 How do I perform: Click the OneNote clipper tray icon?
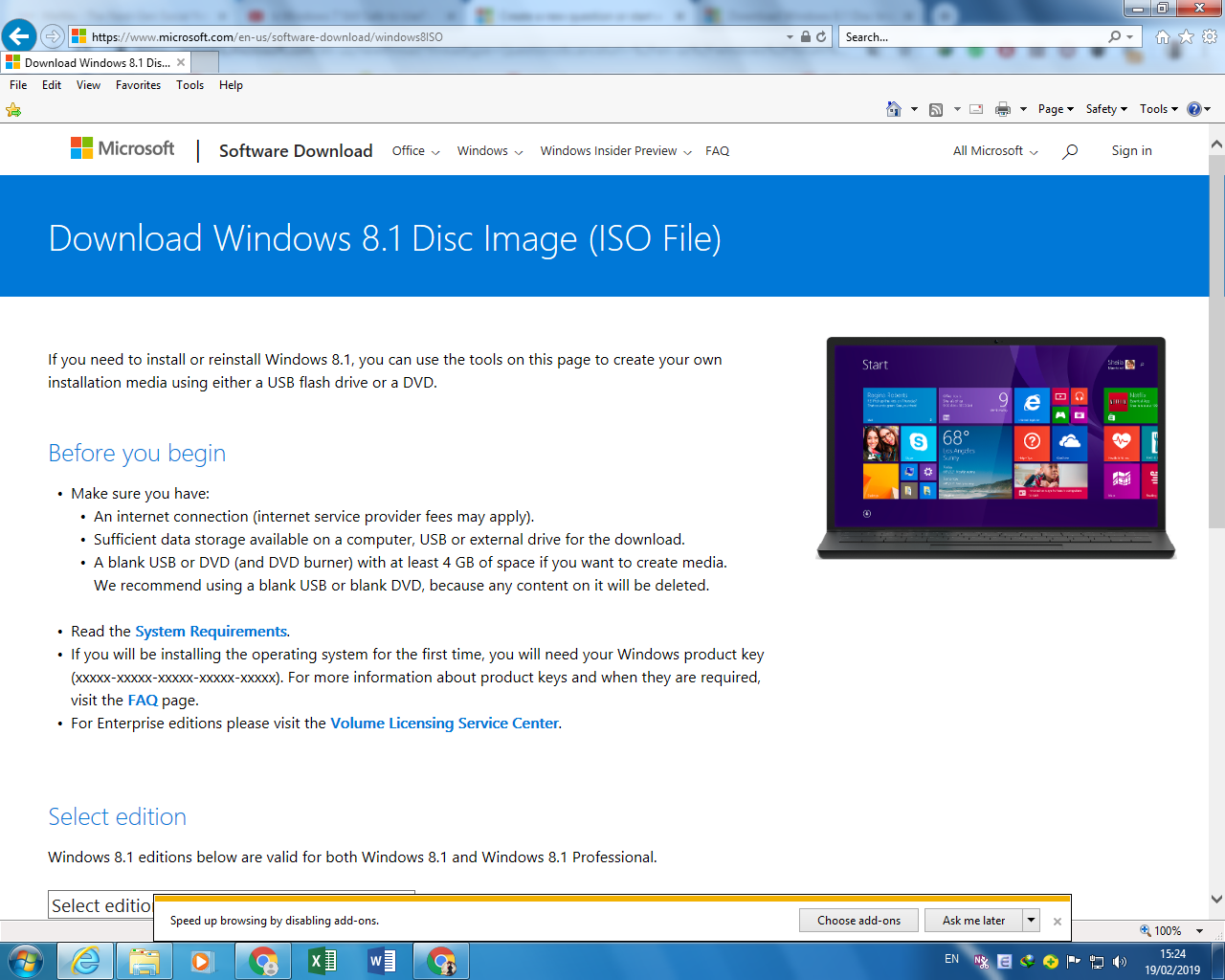click(981, 962)
